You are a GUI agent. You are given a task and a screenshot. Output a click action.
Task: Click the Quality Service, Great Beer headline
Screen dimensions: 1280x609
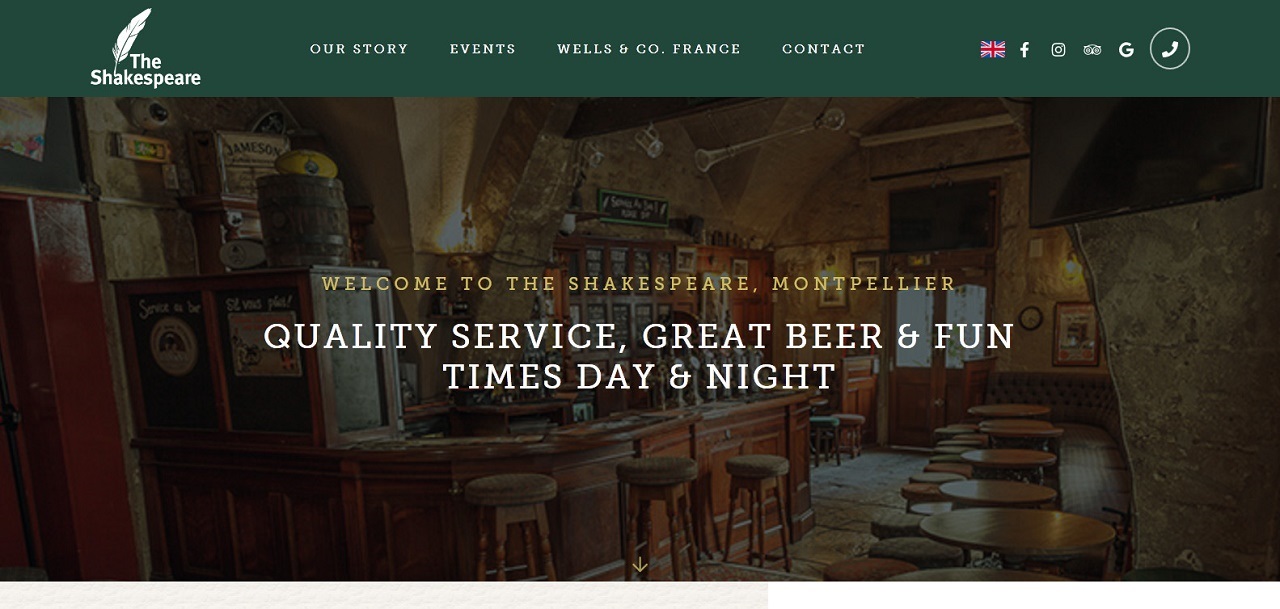pos(640,356)
